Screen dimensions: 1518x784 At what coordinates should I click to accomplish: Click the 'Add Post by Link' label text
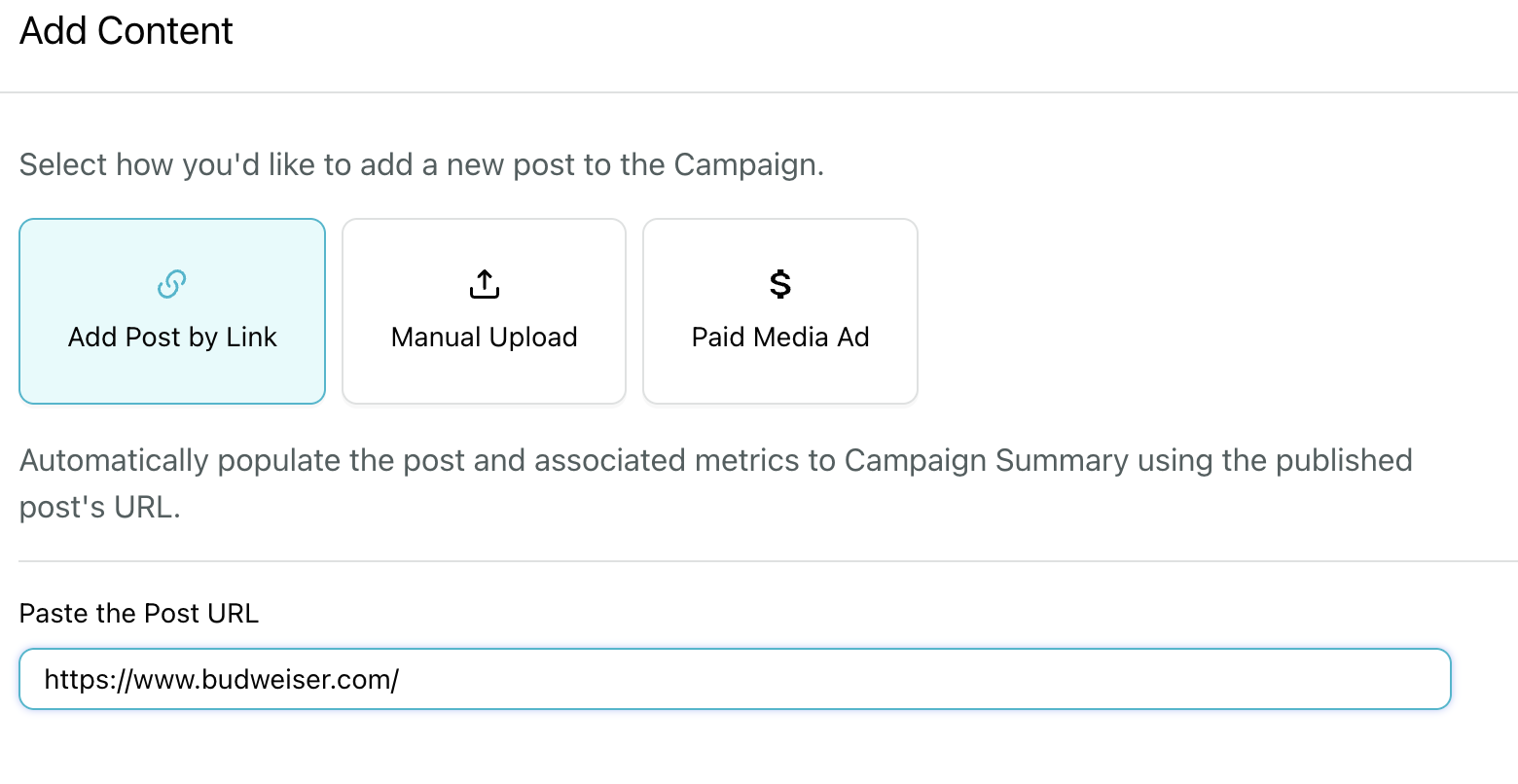tap(172, 338)
